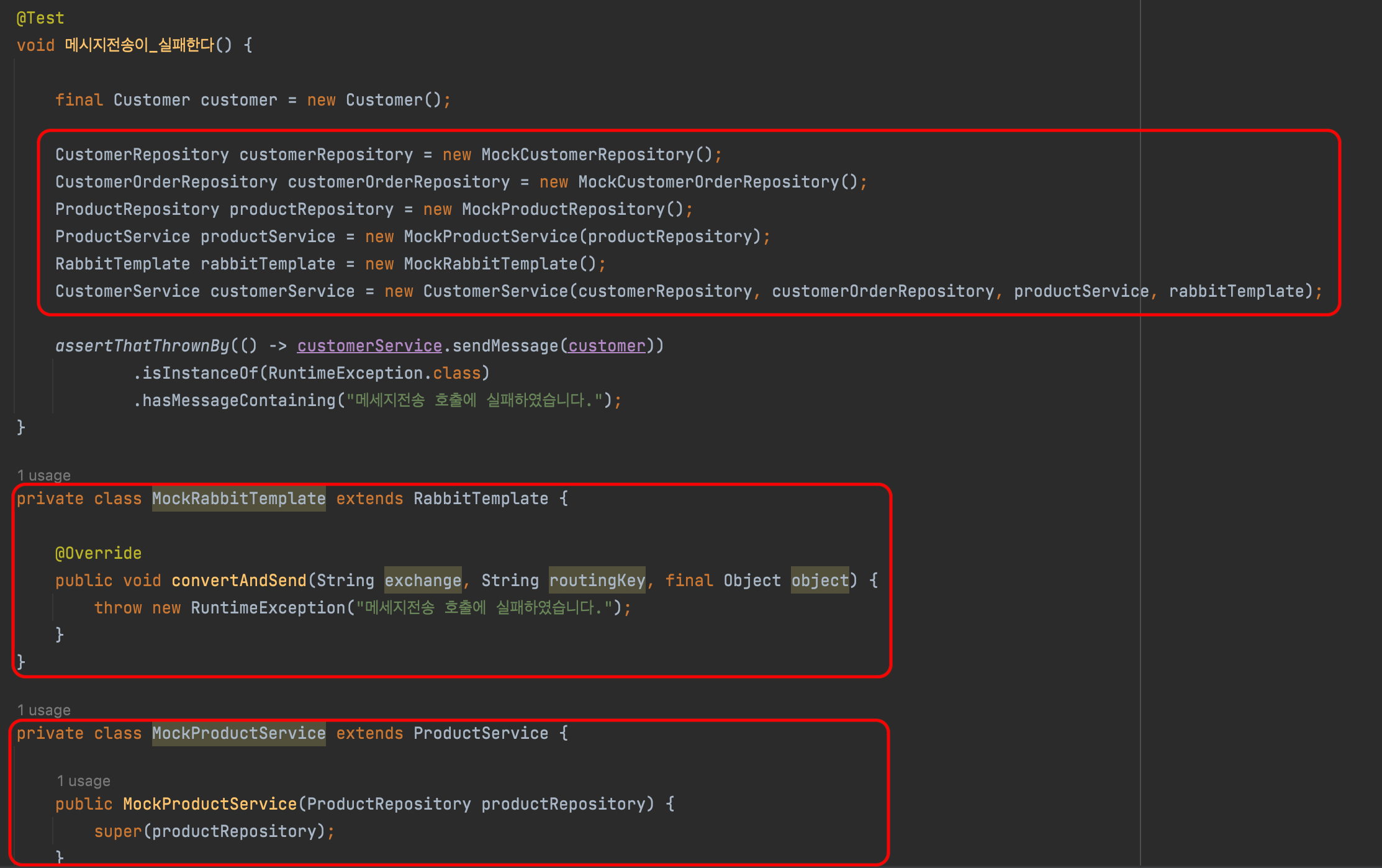
Task: Click the productService variable declaration name
Action: click(x=268, y=237)
